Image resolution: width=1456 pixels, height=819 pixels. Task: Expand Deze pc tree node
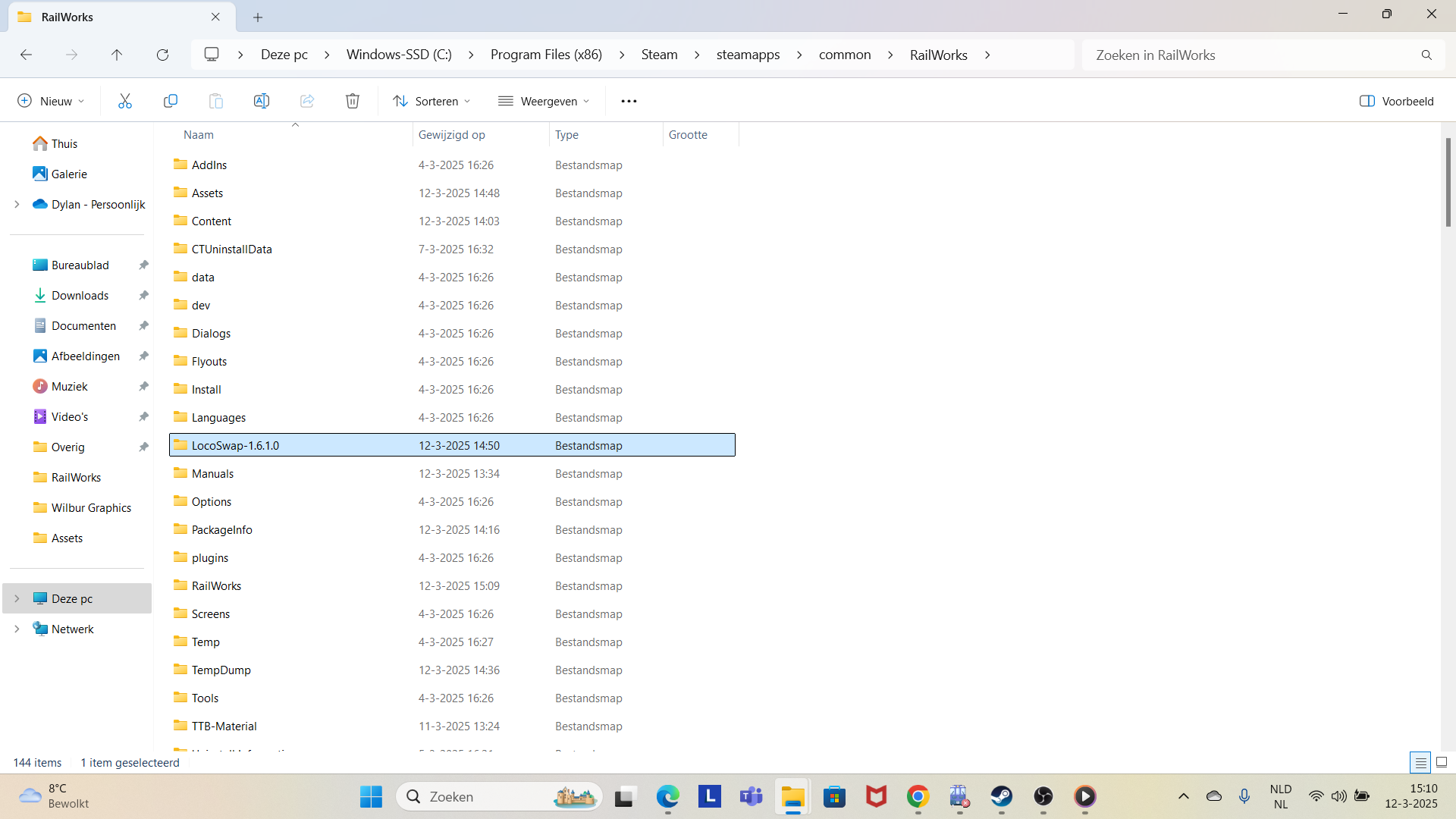click(17, 598)
